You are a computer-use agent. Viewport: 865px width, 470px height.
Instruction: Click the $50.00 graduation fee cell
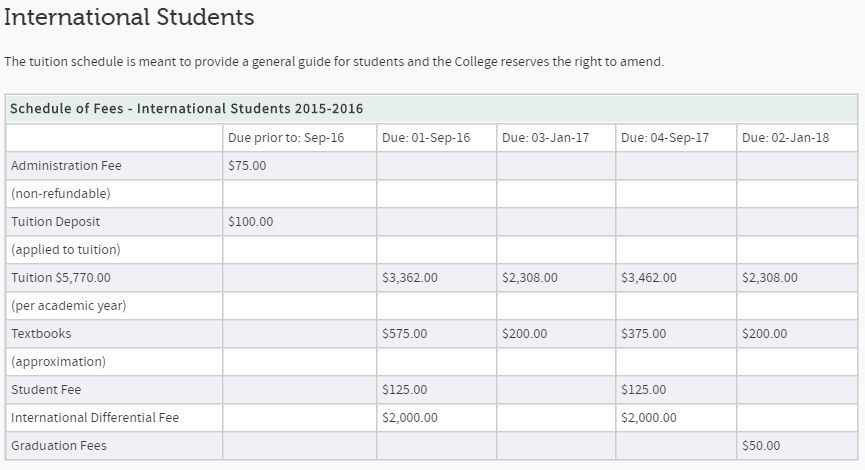pyautogui.click(x=761, y=446)
